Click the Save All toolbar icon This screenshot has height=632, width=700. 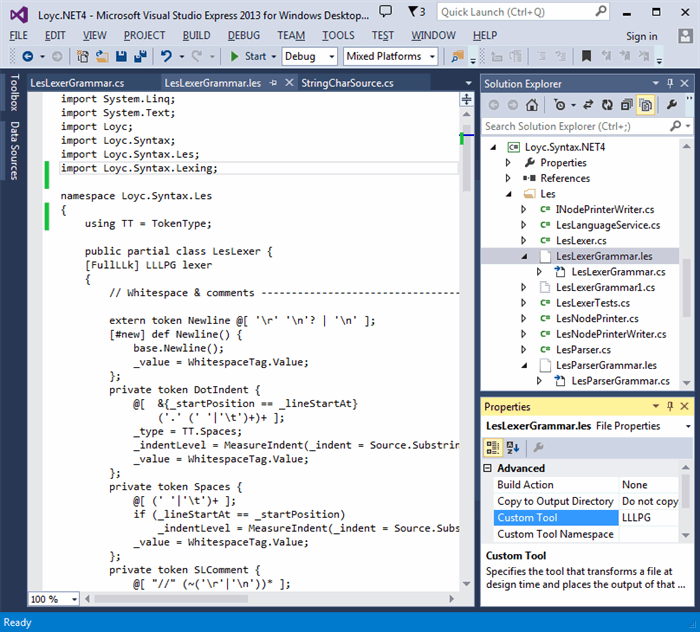click(x=141, y=56)
